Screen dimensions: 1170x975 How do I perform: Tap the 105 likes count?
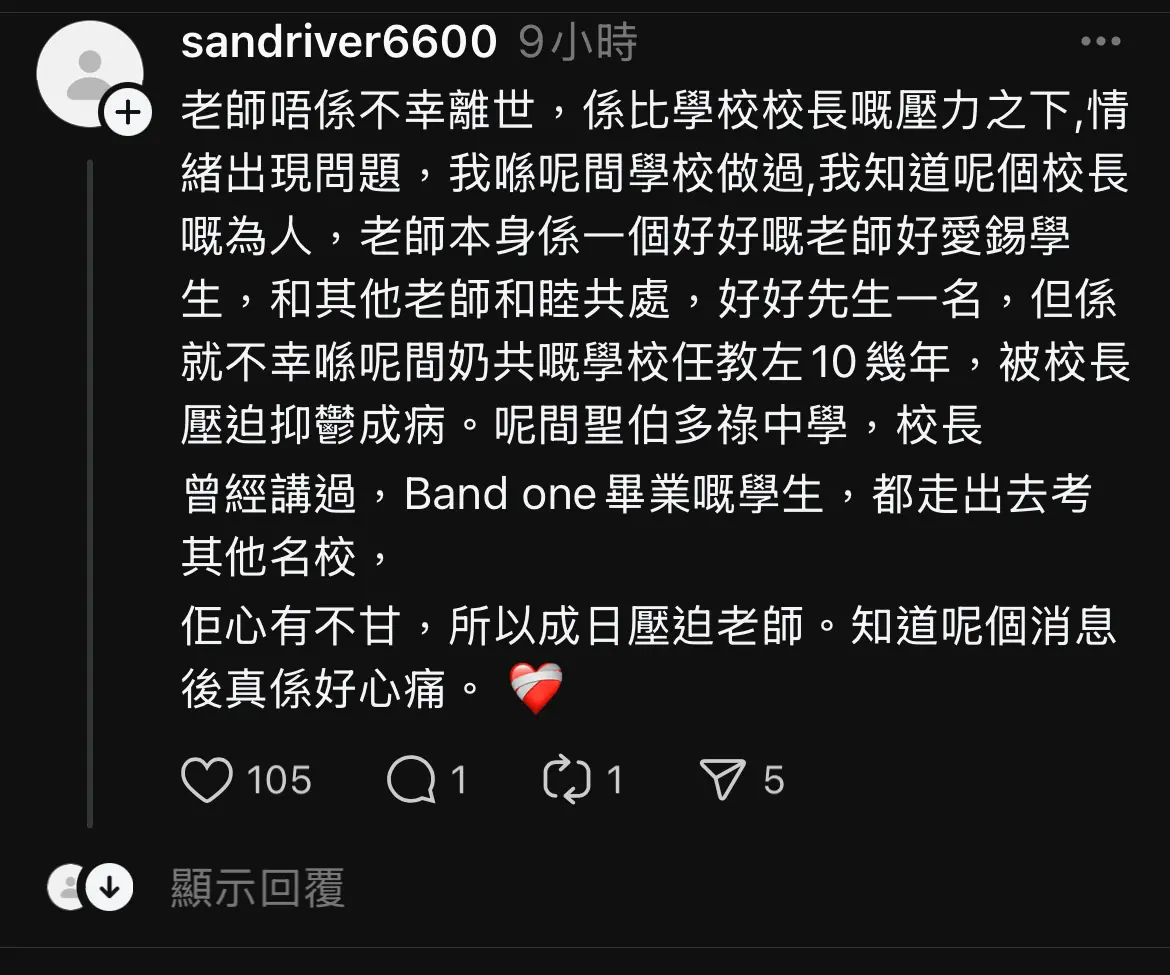point(279,780)
